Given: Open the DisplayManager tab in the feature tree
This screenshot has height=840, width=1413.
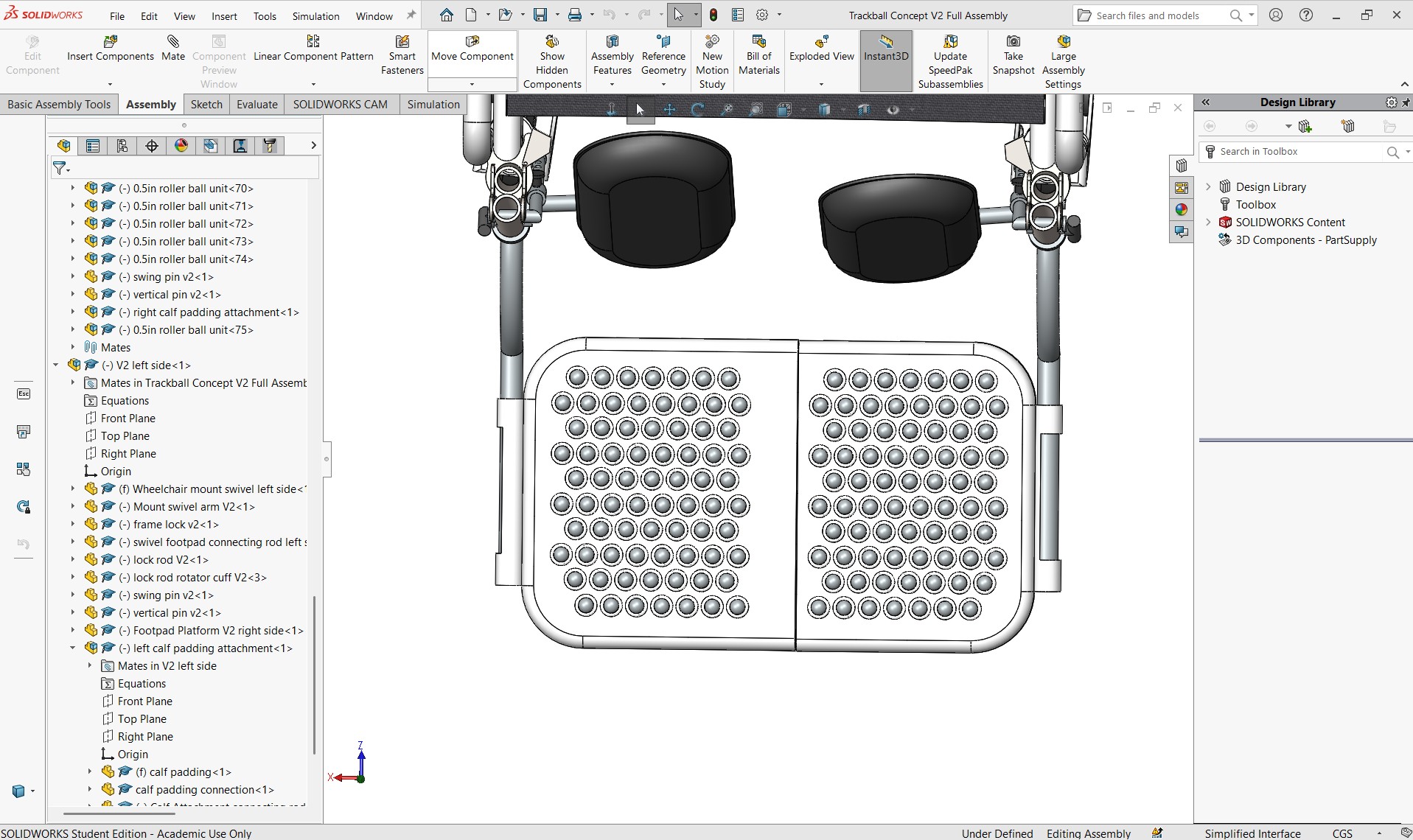Looking at the screenshot, I should pyautogui.click(x=181, y=146).
